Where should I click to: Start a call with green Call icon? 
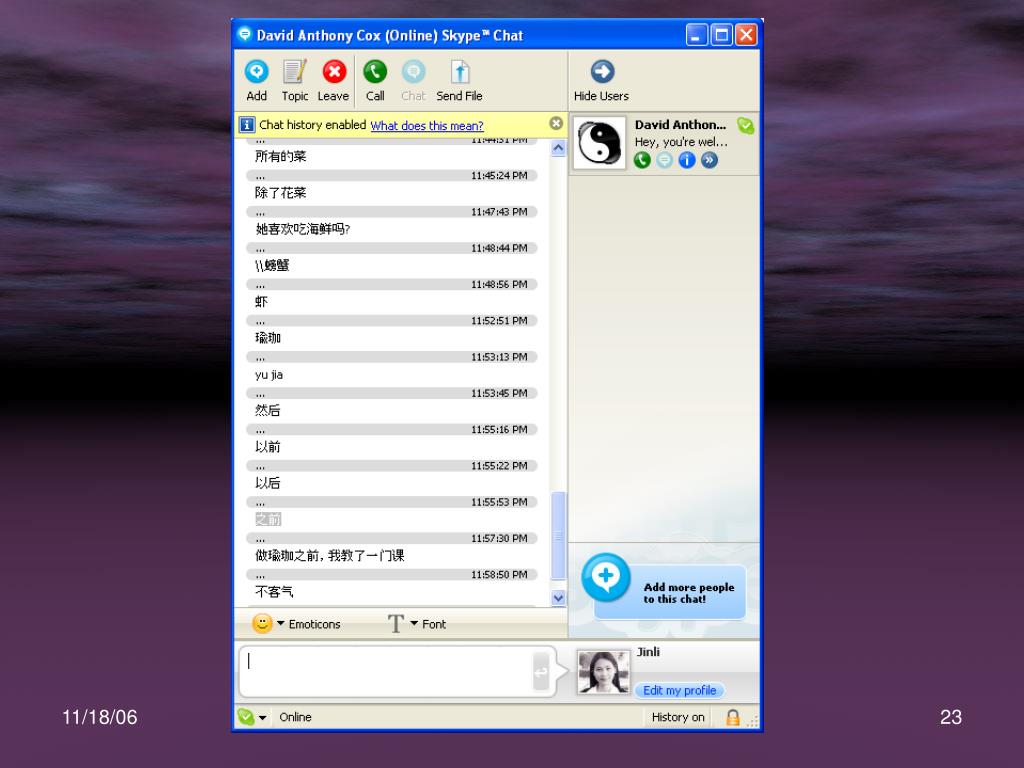click(x=375, y=71)
